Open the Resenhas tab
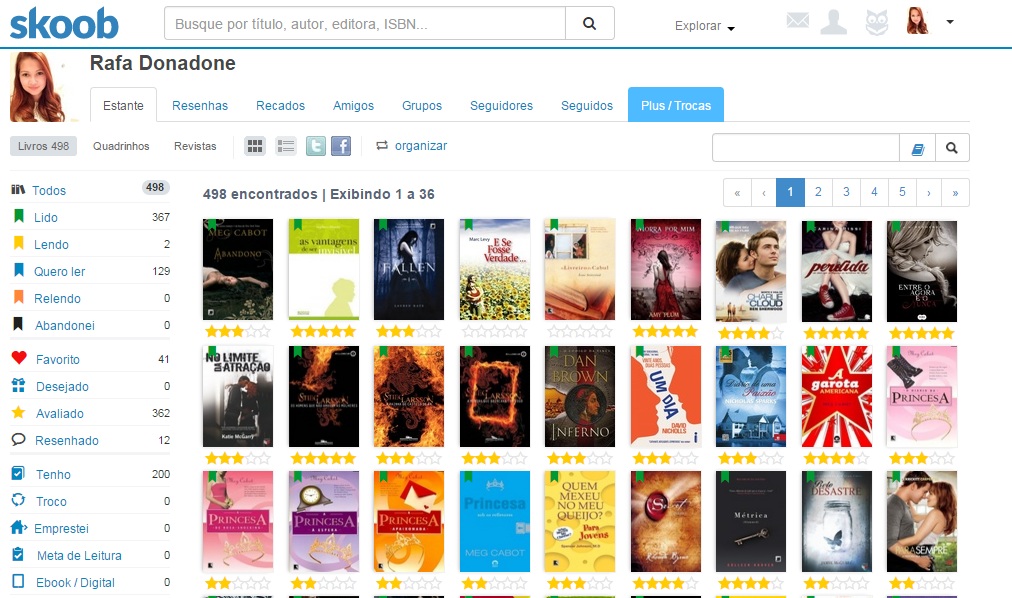1012x598 pixels. [200, 105]
